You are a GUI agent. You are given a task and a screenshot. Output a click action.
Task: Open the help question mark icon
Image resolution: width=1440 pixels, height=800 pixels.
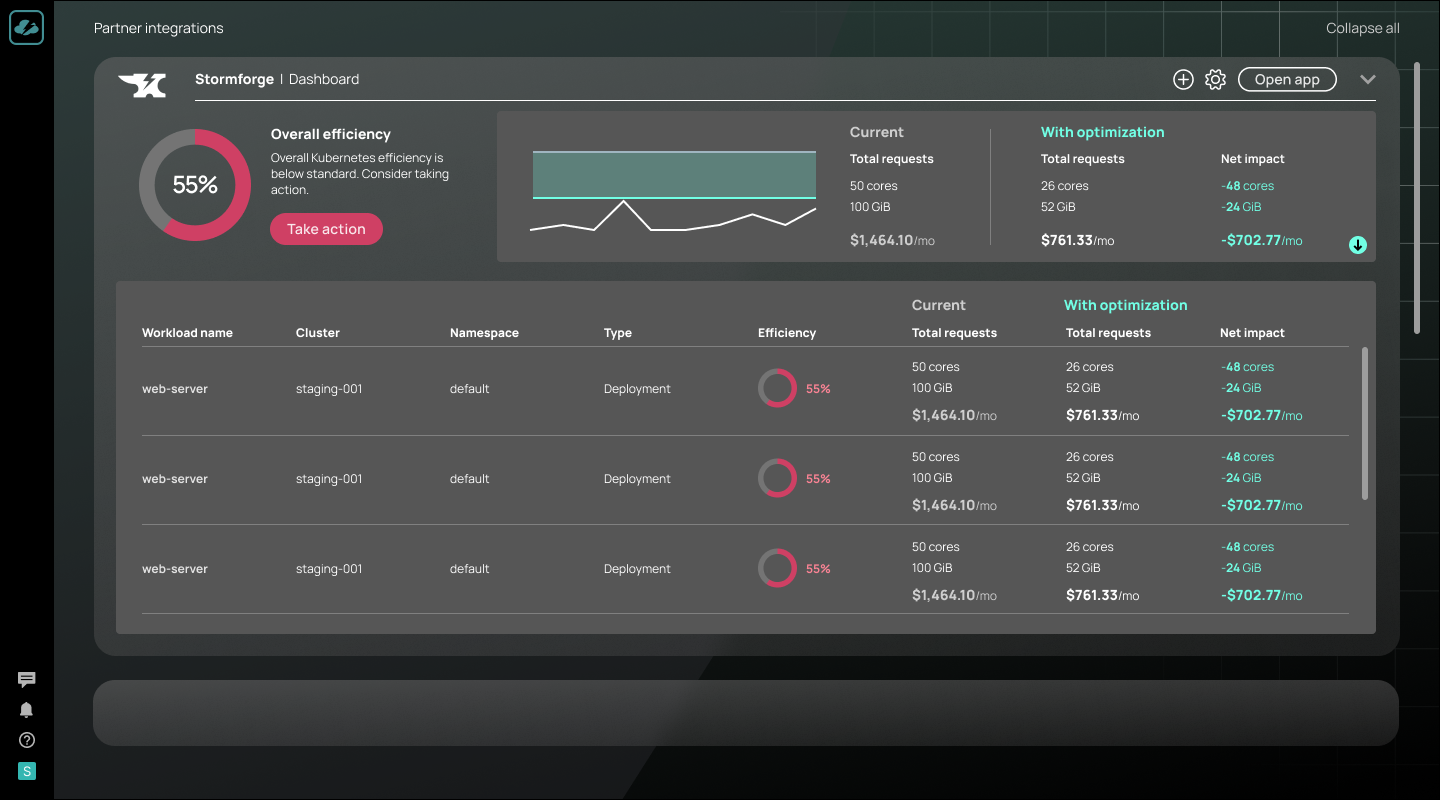point(27,741)
